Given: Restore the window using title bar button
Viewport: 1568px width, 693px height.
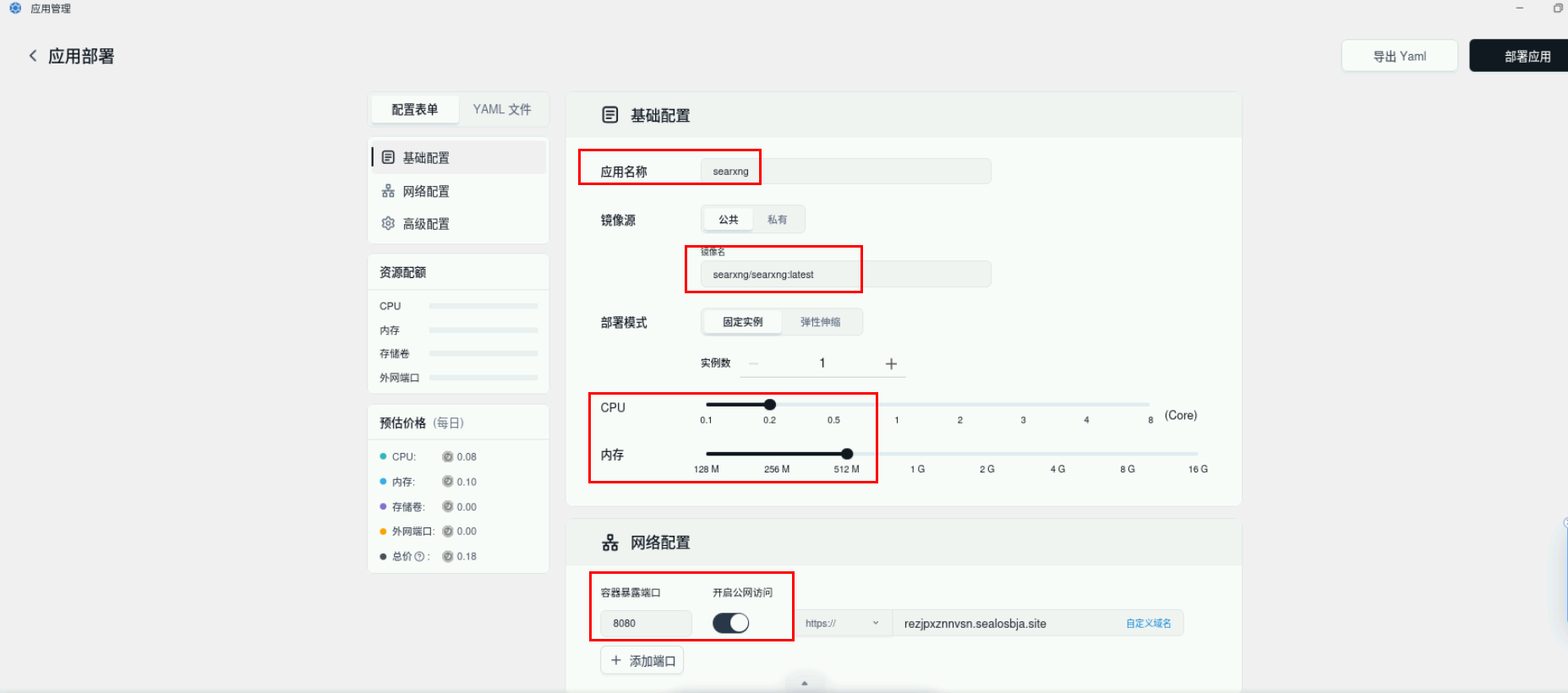Looking at the screenshot, I should point(1558,8).
